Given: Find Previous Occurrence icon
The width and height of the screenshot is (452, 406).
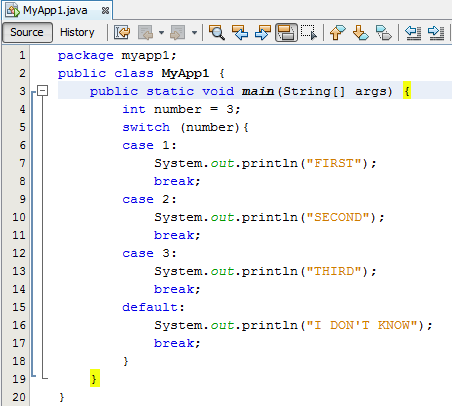Looking at the screenshot, I should (x=240, y=33).
